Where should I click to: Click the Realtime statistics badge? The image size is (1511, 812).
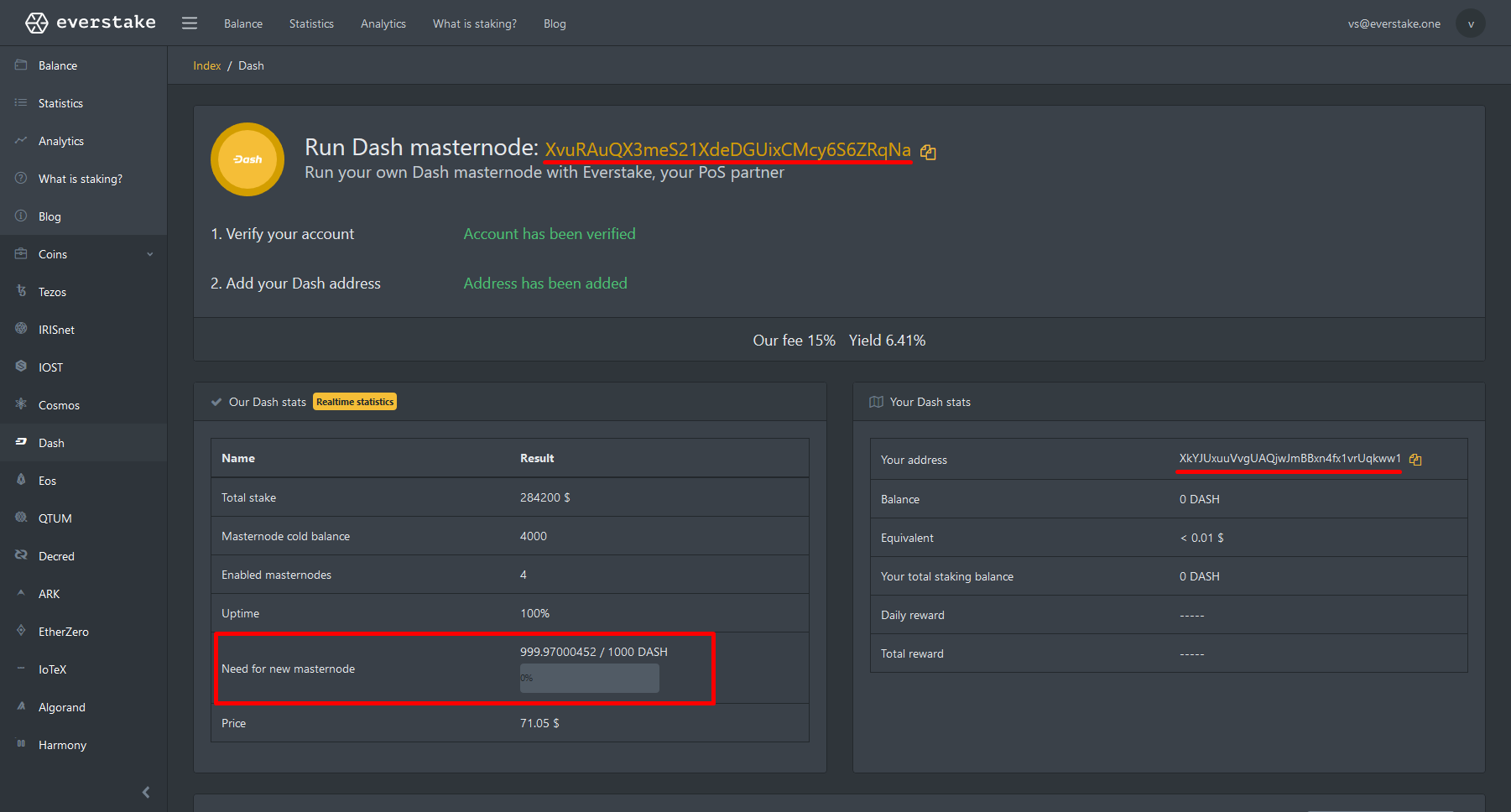tap(355, 402)
